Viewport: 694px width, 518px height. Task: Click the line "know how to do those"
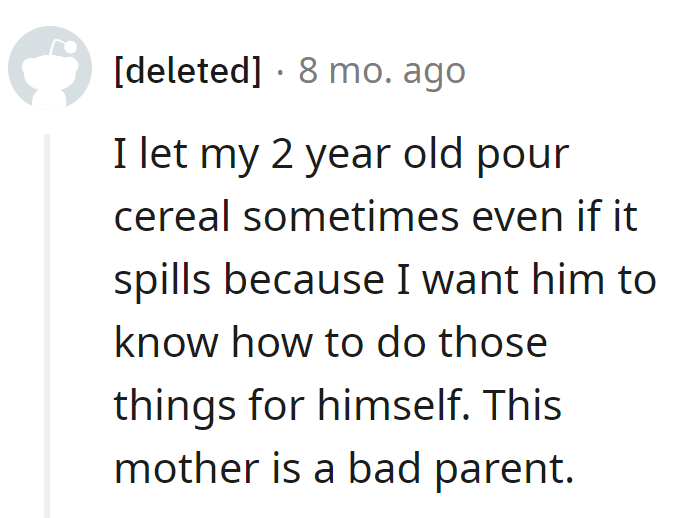tap(330, 343)
